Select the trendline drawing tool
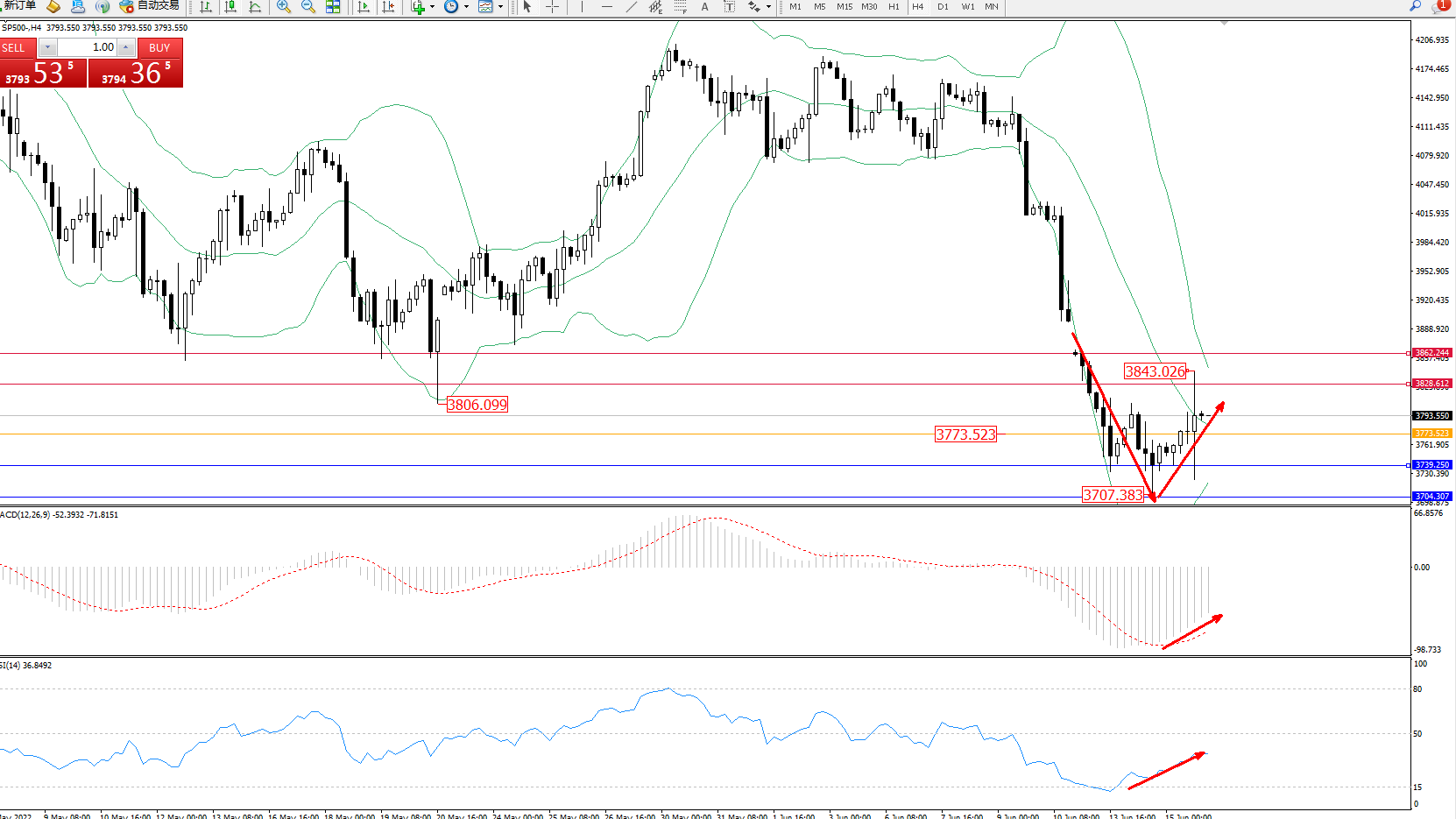Image resolution: width=1456 pixels, height=819 pixels. pos(632,7)
